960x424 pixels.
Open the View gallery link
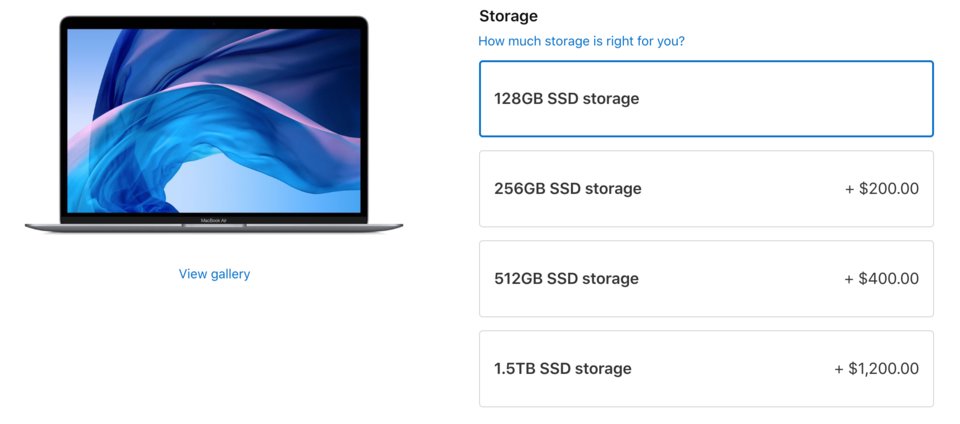[214, 274]
